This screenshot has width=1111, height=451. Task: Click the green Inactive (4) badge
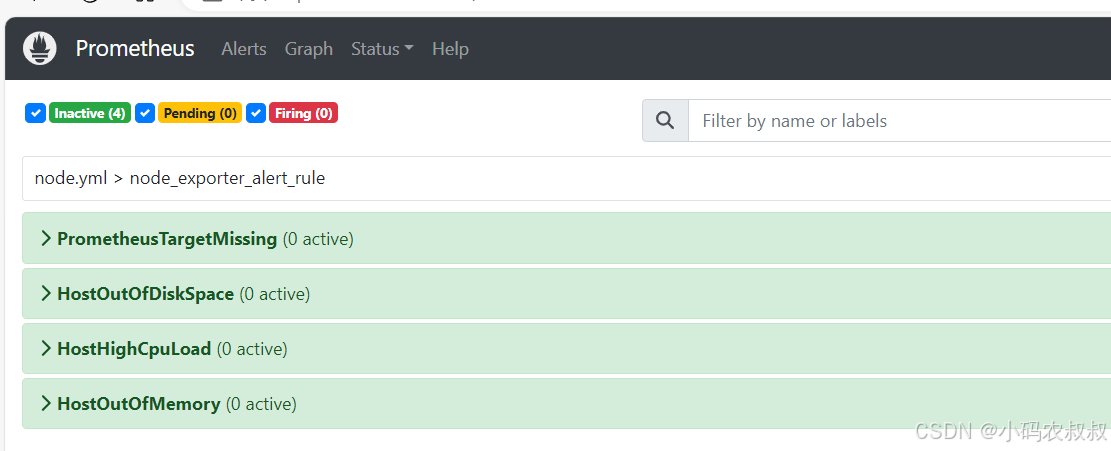pyautogui.click(x=90, y=113)
